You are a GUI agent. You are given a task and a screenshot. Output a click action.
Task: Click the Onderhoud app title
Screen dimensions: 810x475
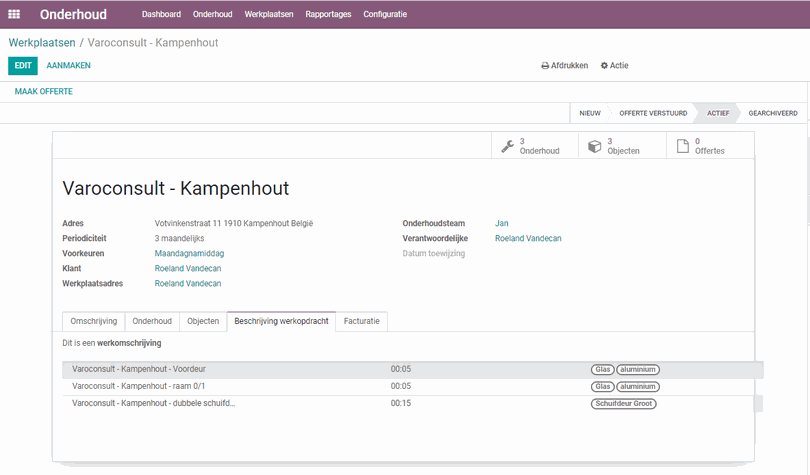tap(73, 14)
